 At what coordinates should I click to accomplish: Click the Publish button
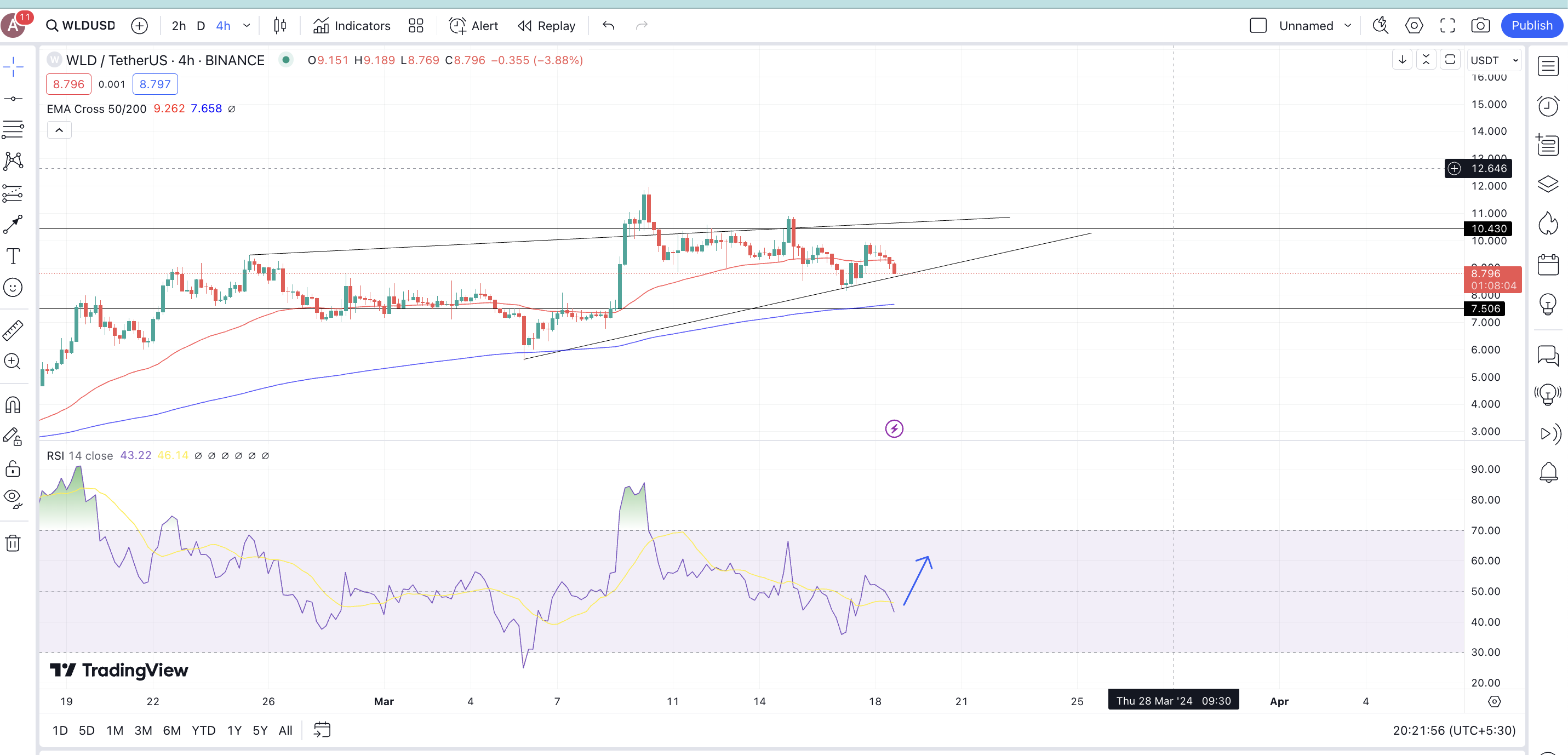pos(1531,26)
